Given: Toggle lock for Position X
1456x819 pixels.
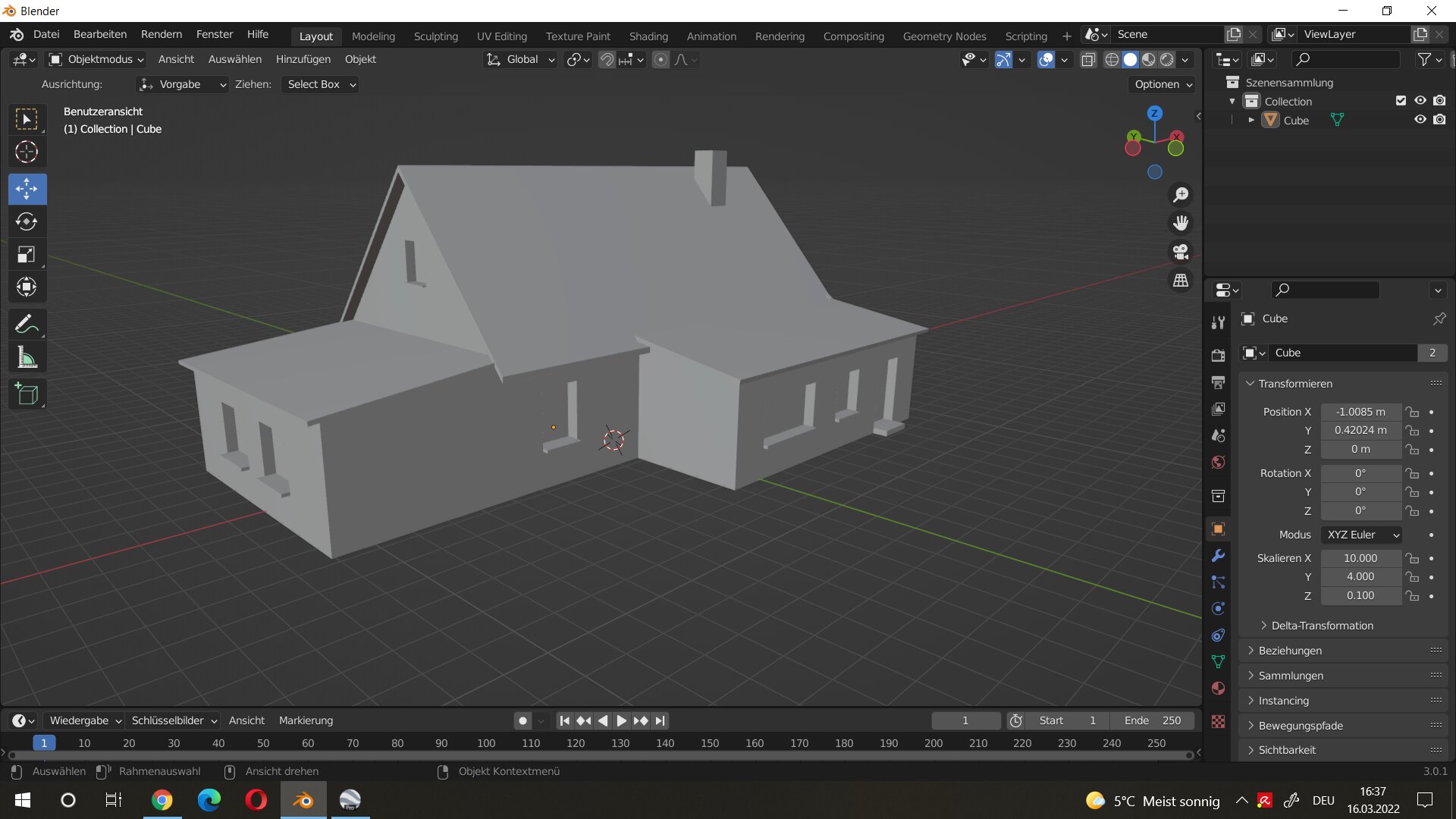Looking at the screenshot, I should point(1412,412).
